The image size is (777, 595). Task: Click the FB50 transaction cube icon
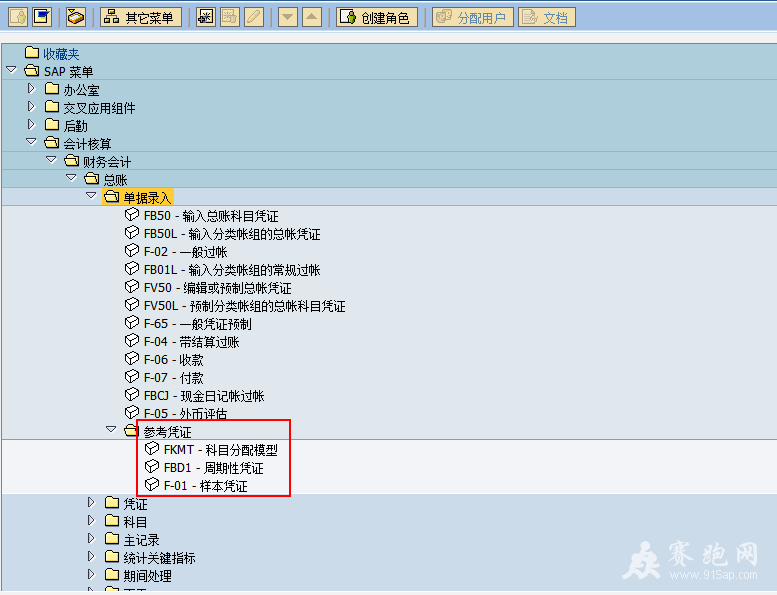(x=132, y=215)
